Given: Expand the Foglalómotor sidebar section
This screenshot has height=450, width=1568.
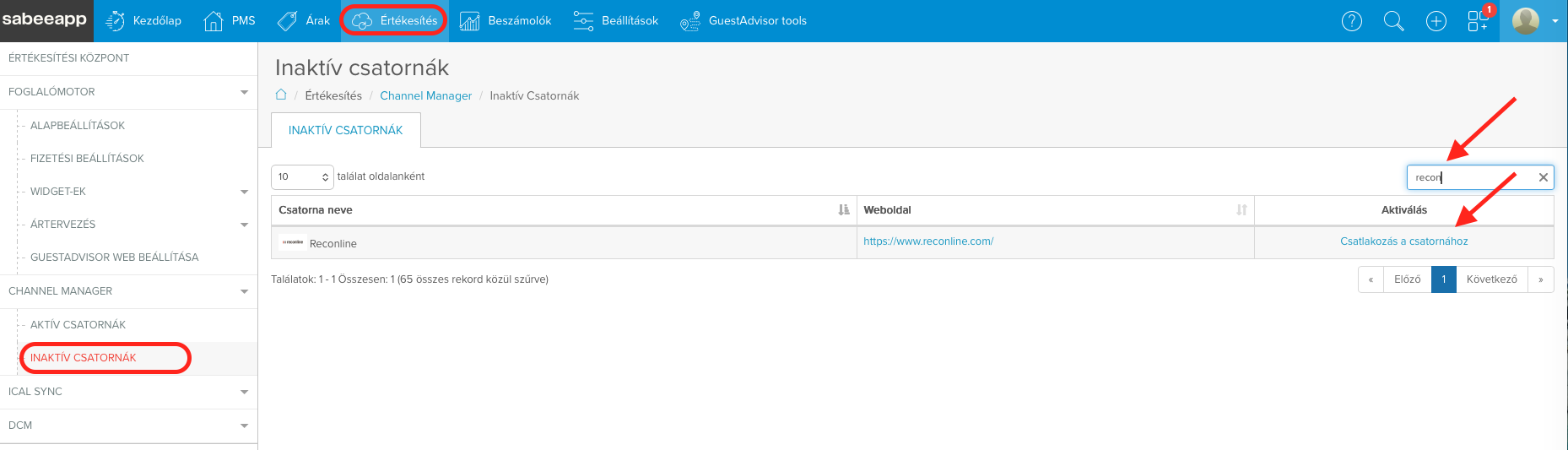Looking at the screenshot, I should coord(244,92).
